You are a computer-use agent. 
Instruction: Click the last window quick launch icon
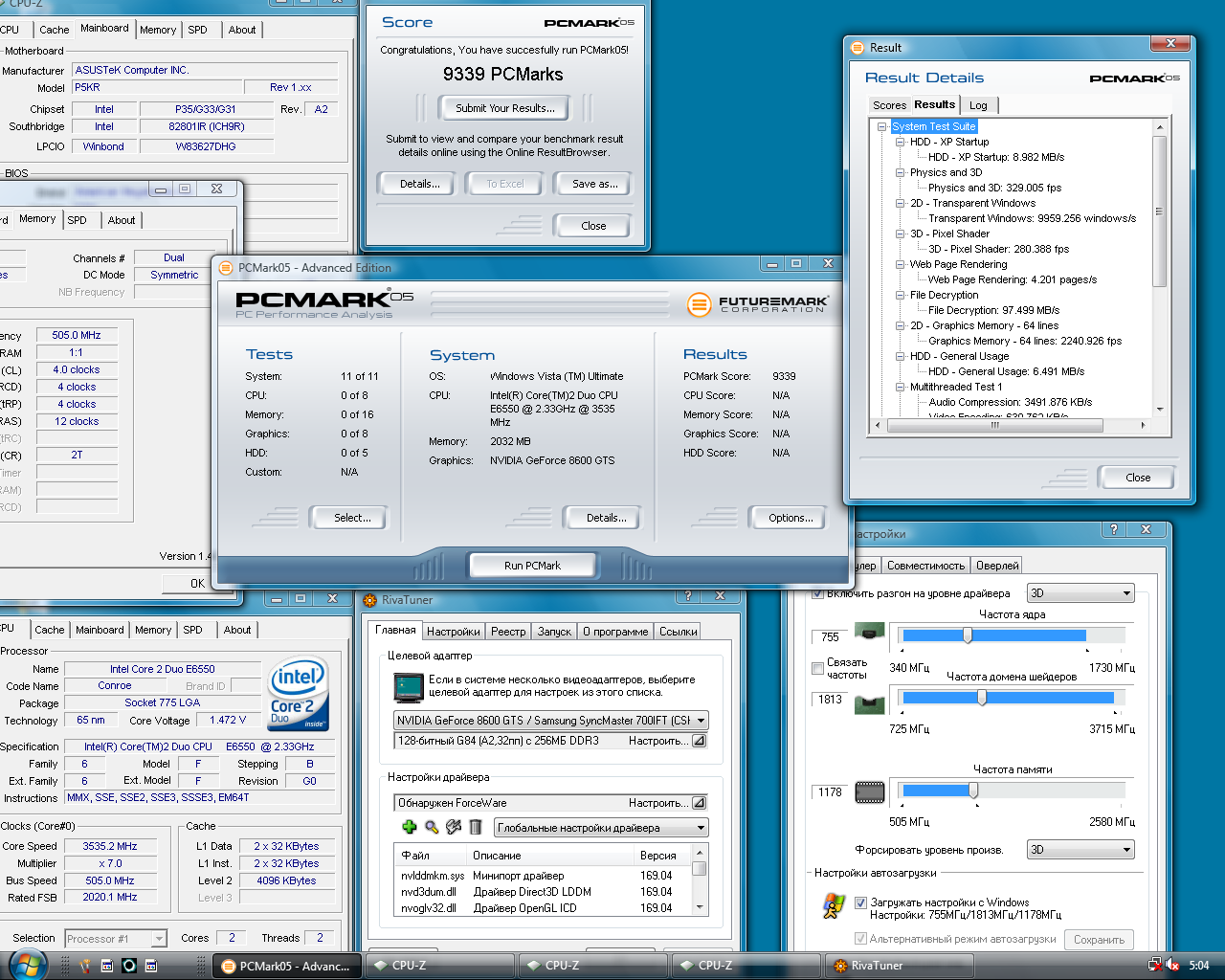(151, 966)
